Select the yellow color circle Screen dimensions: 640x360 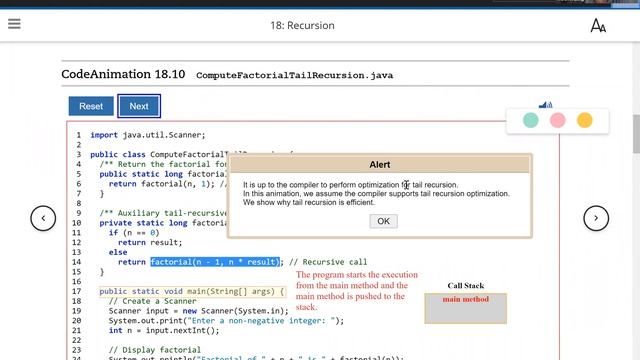[584, 120]
